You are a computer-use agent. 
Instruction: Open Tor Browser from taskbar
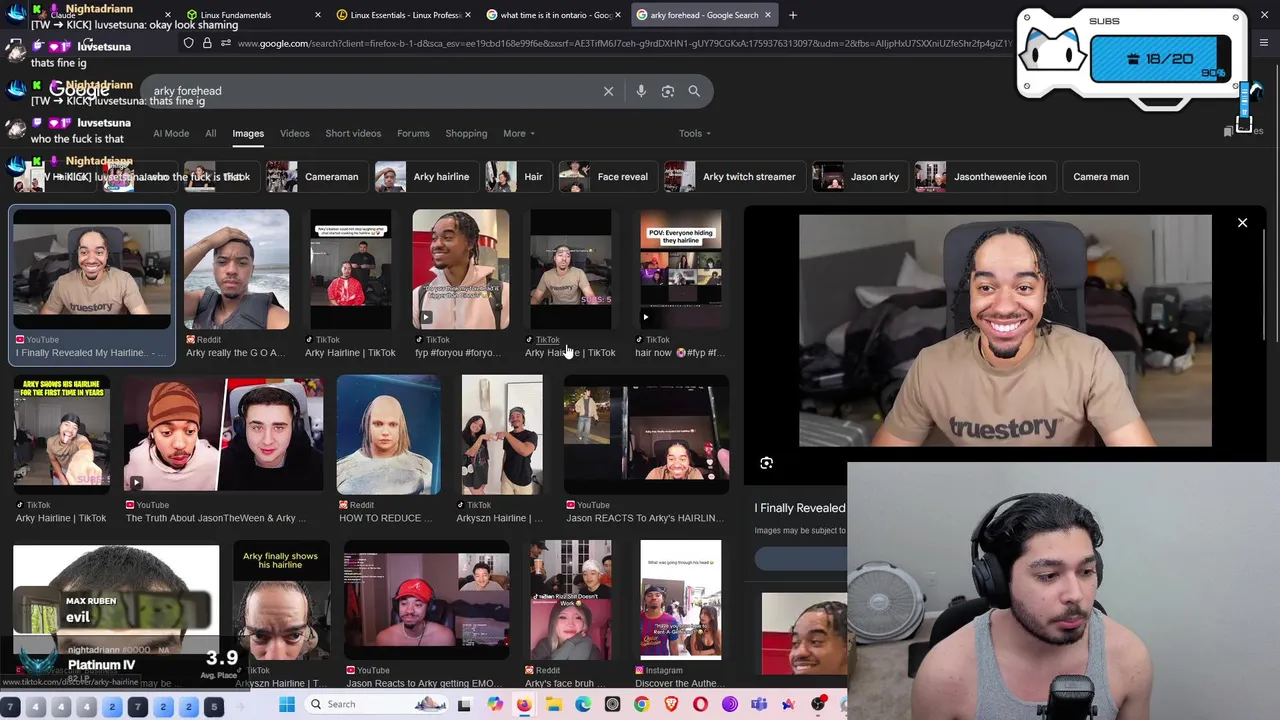click(x=730, y=704)
